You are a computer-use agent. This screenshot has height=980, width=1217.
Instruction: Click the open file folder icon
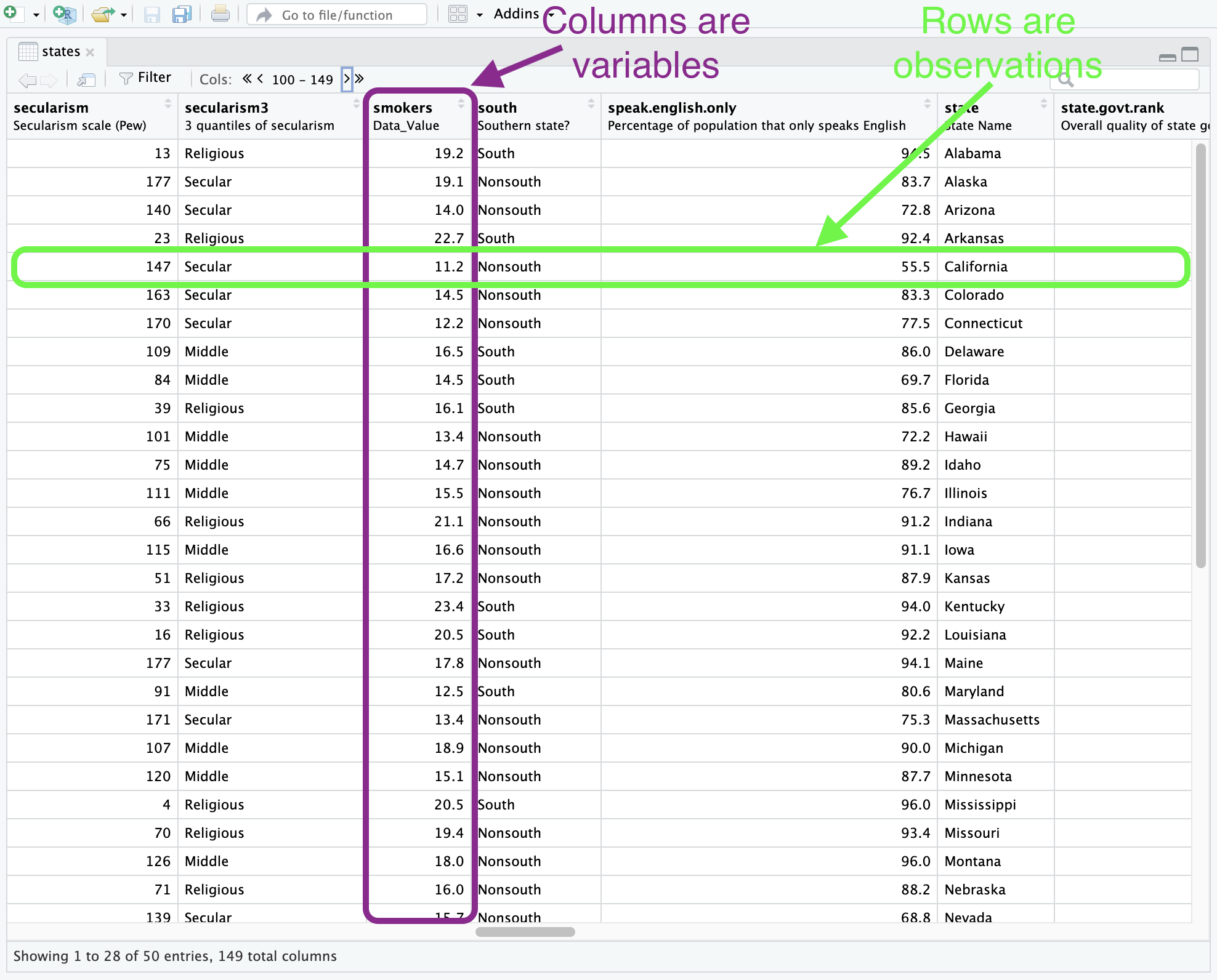(x=103, y=14)
